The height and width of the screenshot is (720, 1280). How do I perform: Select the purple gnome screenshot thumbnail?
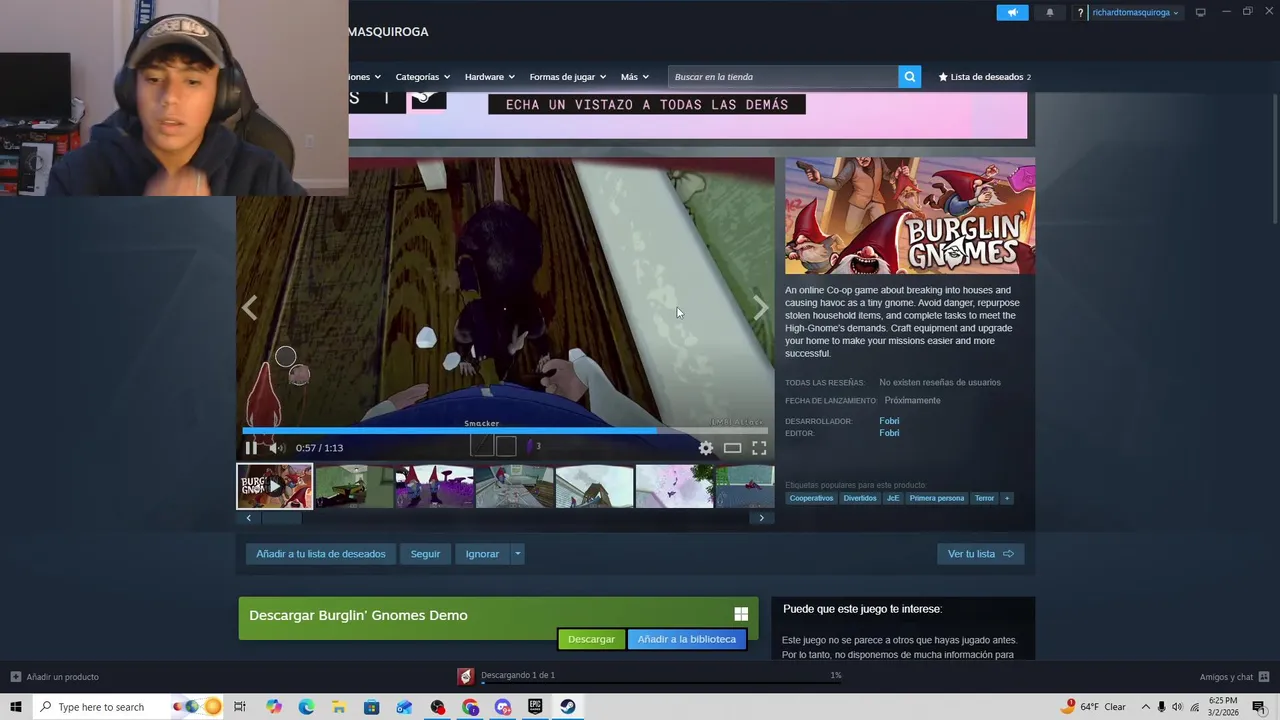(x=434, y=486)
